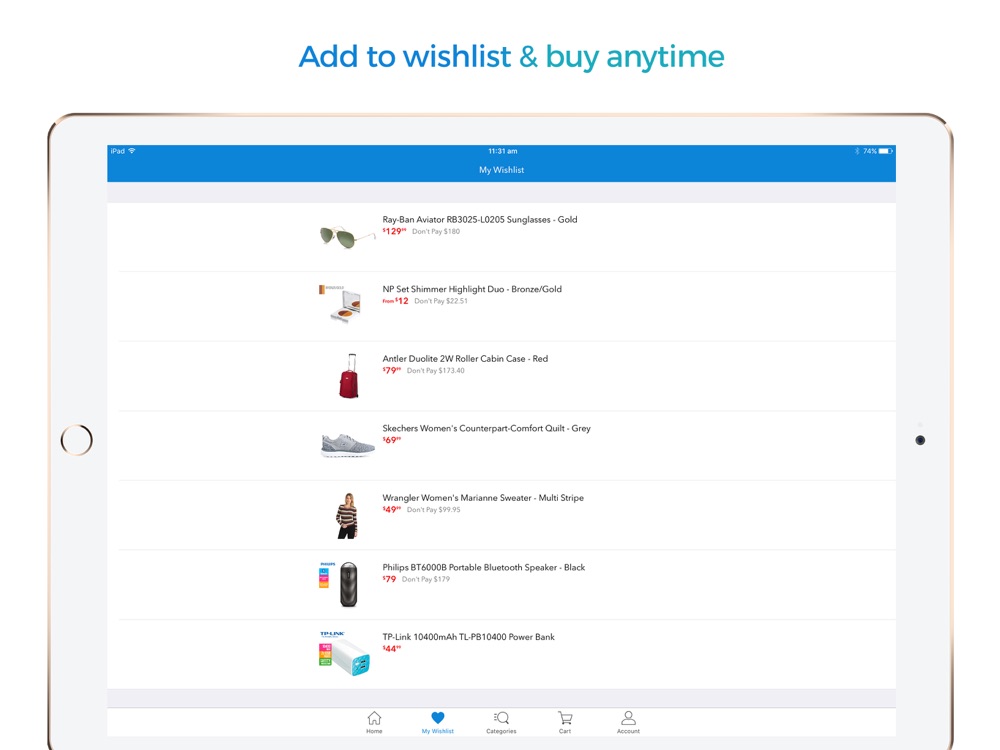This screenshot has height=750, width=1000.
Task: Open Philips Bluetooth speaker thumbnail
Action: [339, 584]
